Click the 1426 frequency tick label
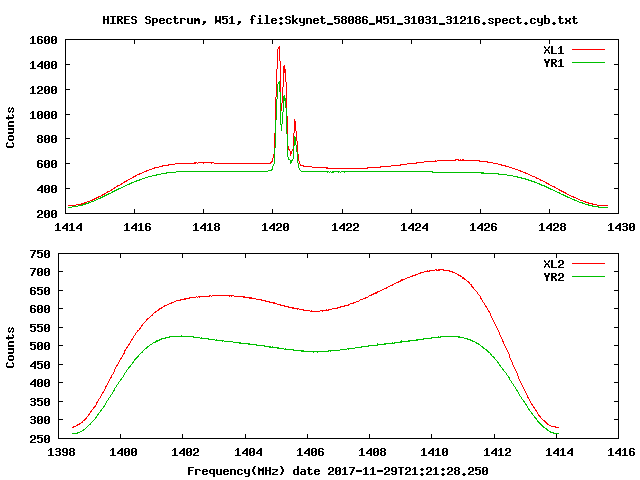Screen dimensions: 640x480 point(483,227)
